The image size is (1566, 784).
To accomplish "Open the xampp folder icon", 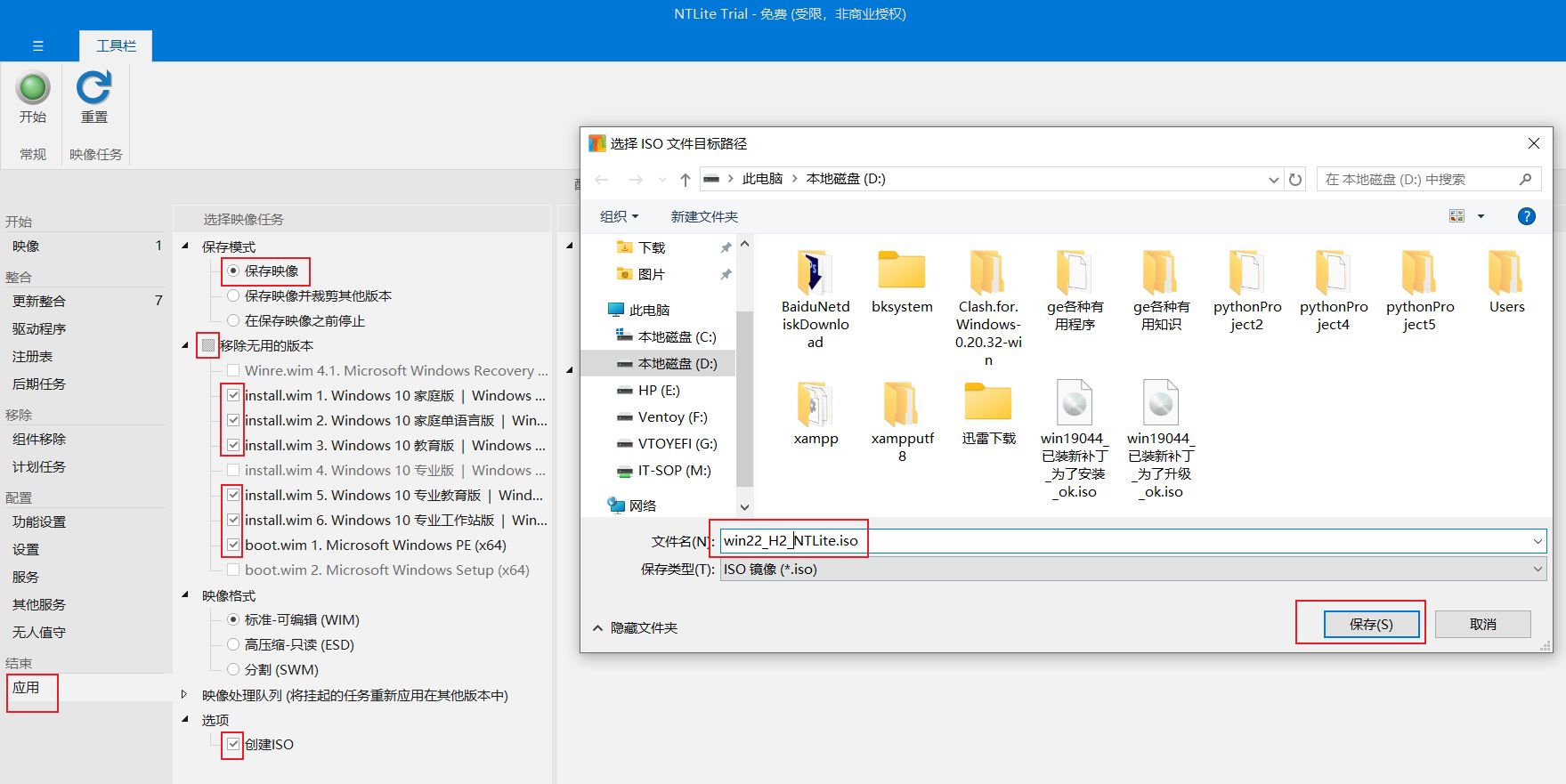I will pyautogui.click(x=815, y=405).
